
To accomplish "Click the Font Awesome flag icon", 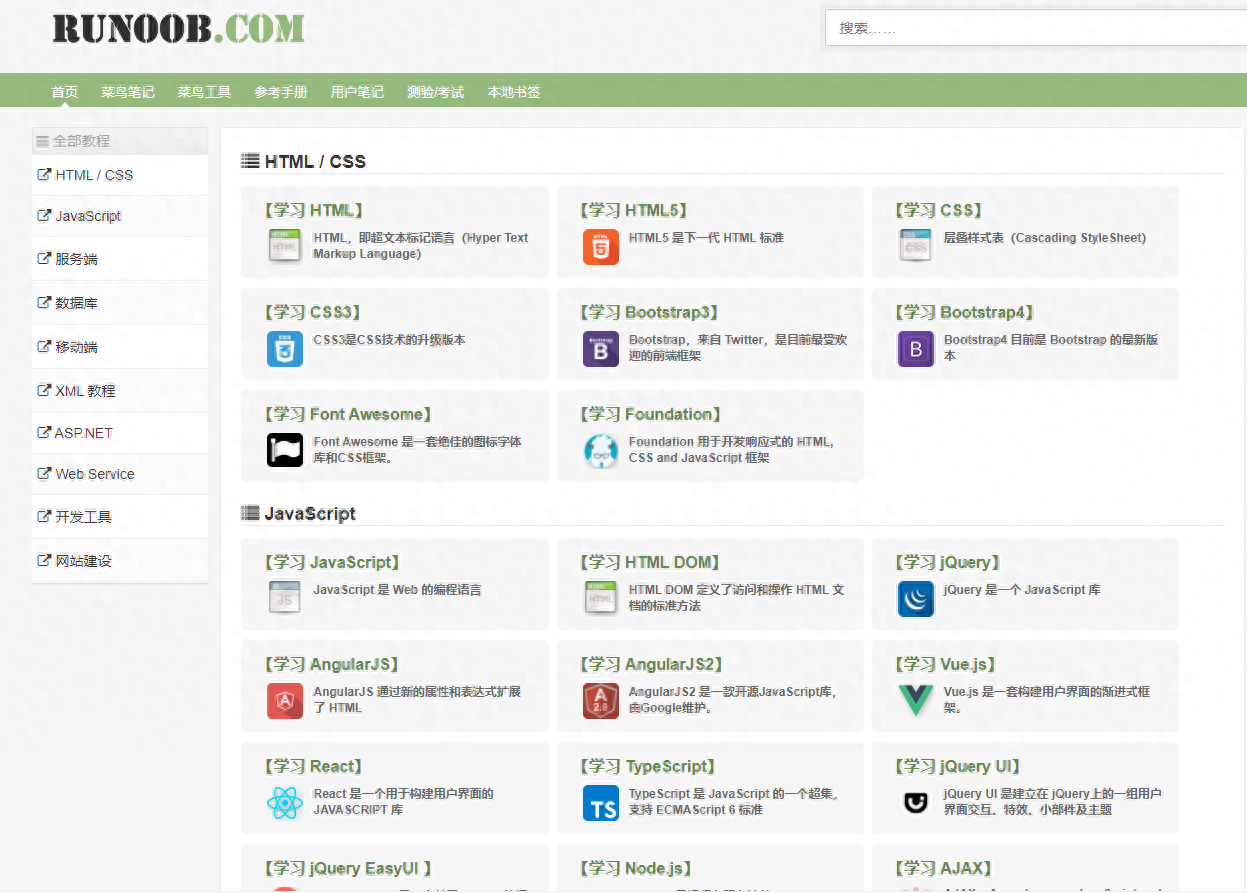I will pyautogui.click(x=285, y=450).
